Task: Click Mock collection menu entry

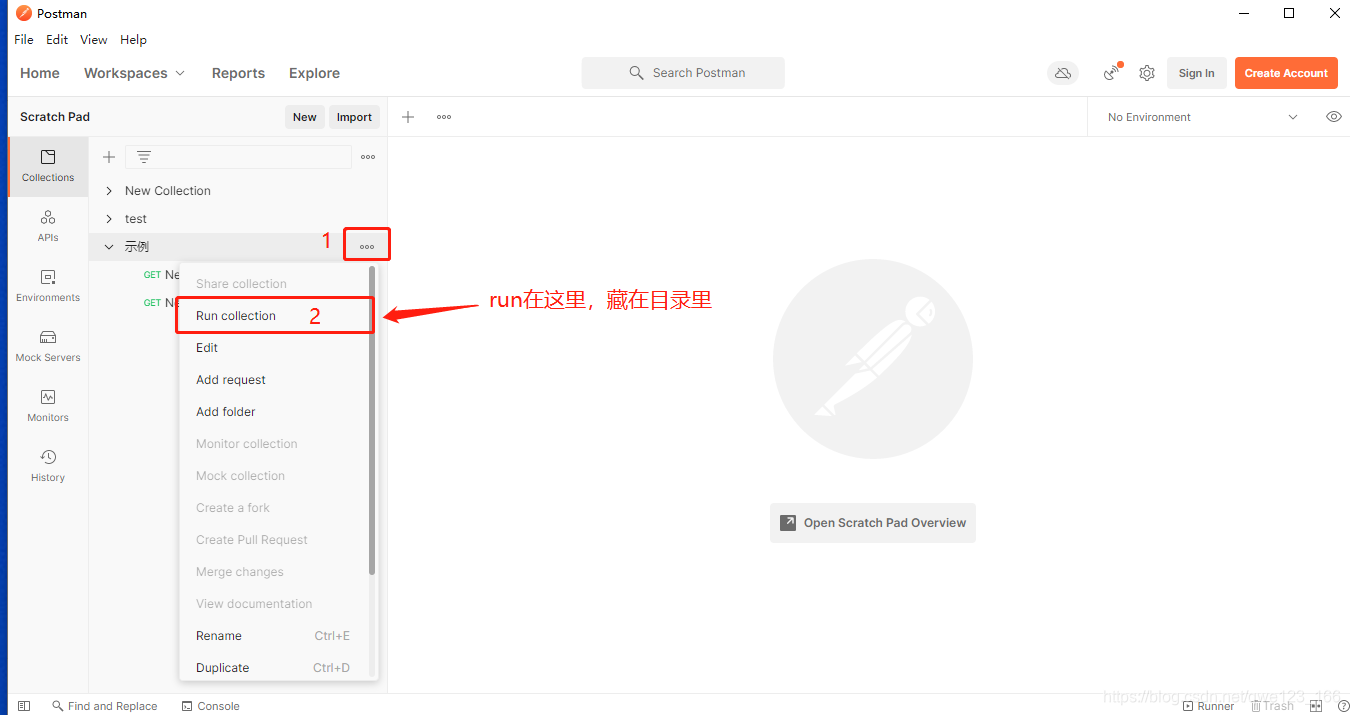Action: (x=274, y=476)
